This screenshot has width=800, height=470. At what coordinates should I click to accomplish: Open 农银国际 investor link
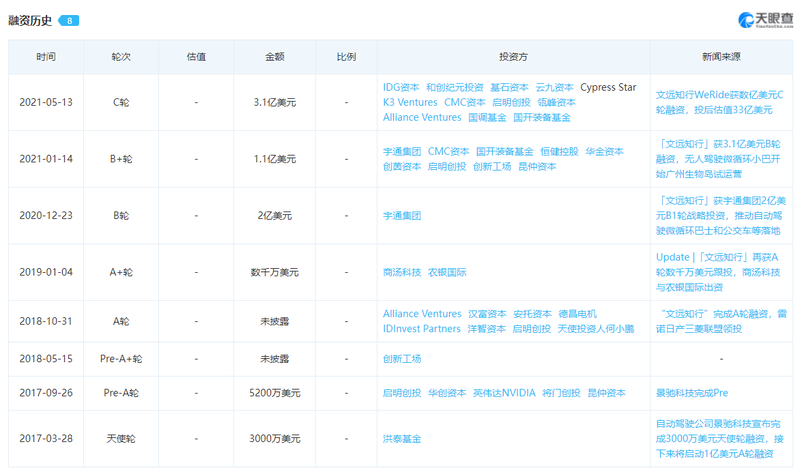pos(447,273)
